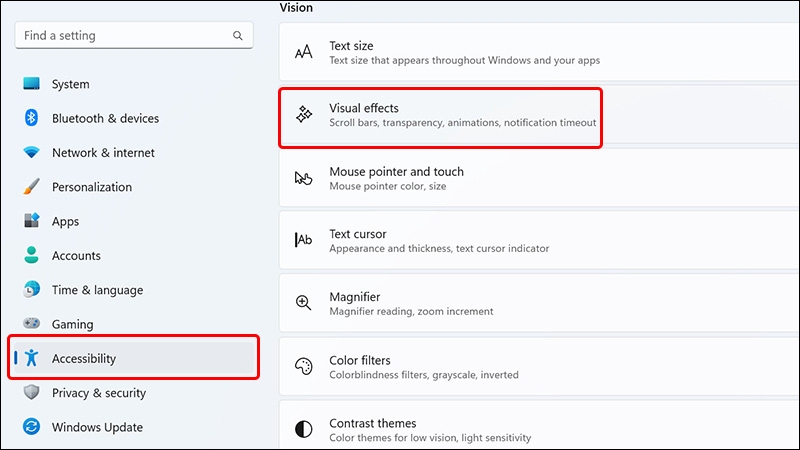This screenshot has height=450, width=800.
Task: Go to the System settings category
Action: coord(70,84)
